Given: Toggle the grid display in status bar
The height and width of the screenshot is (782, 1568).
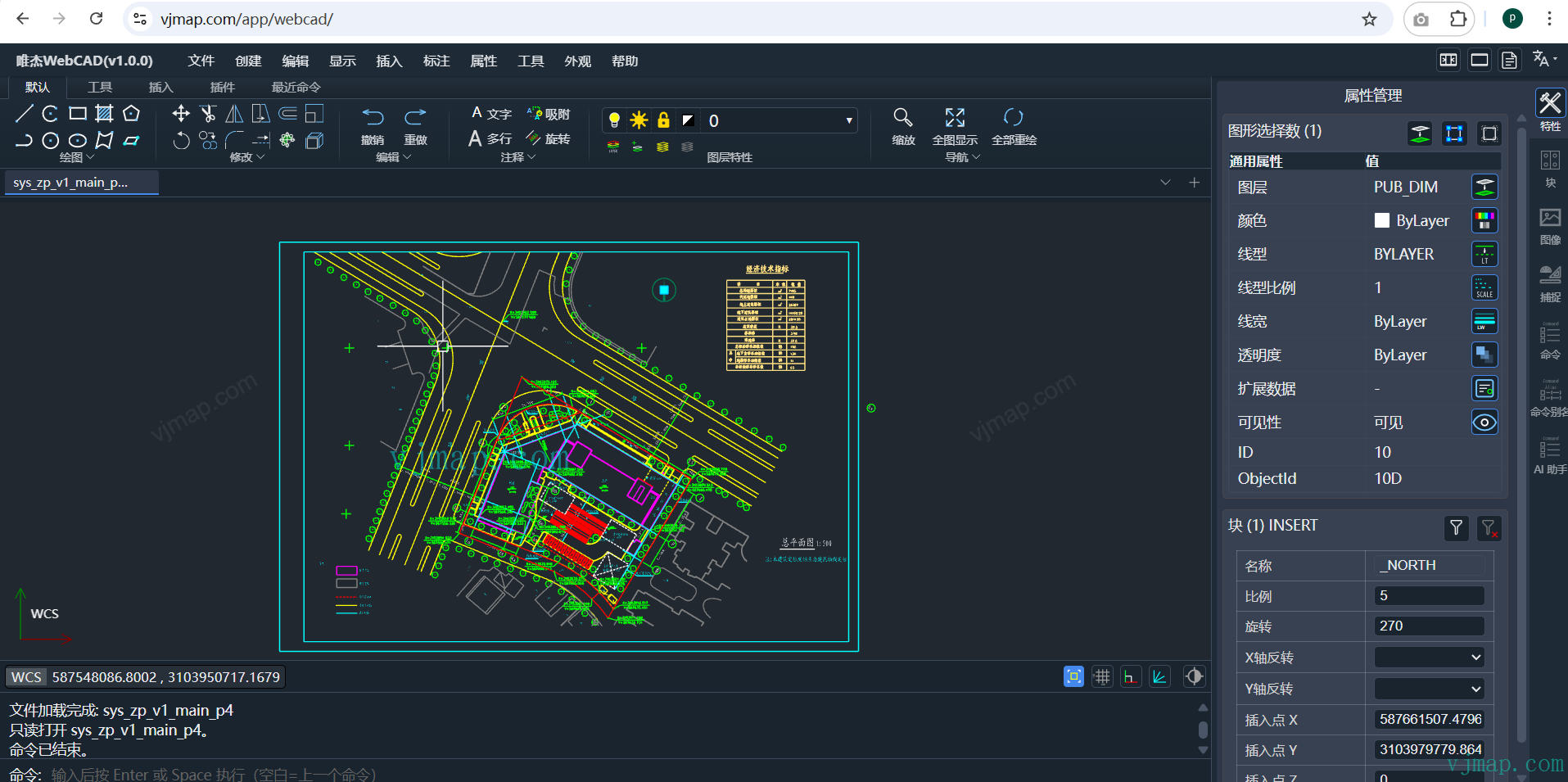Looking at the screenshot, I should click(x=1102, y=676).
